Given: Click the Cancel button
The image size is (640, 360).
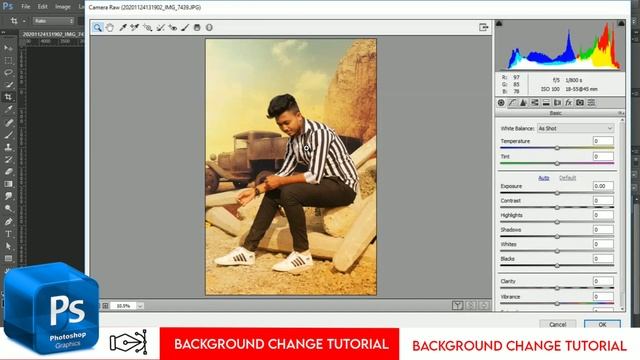Looking at the screenshot, I should point(558,324).
